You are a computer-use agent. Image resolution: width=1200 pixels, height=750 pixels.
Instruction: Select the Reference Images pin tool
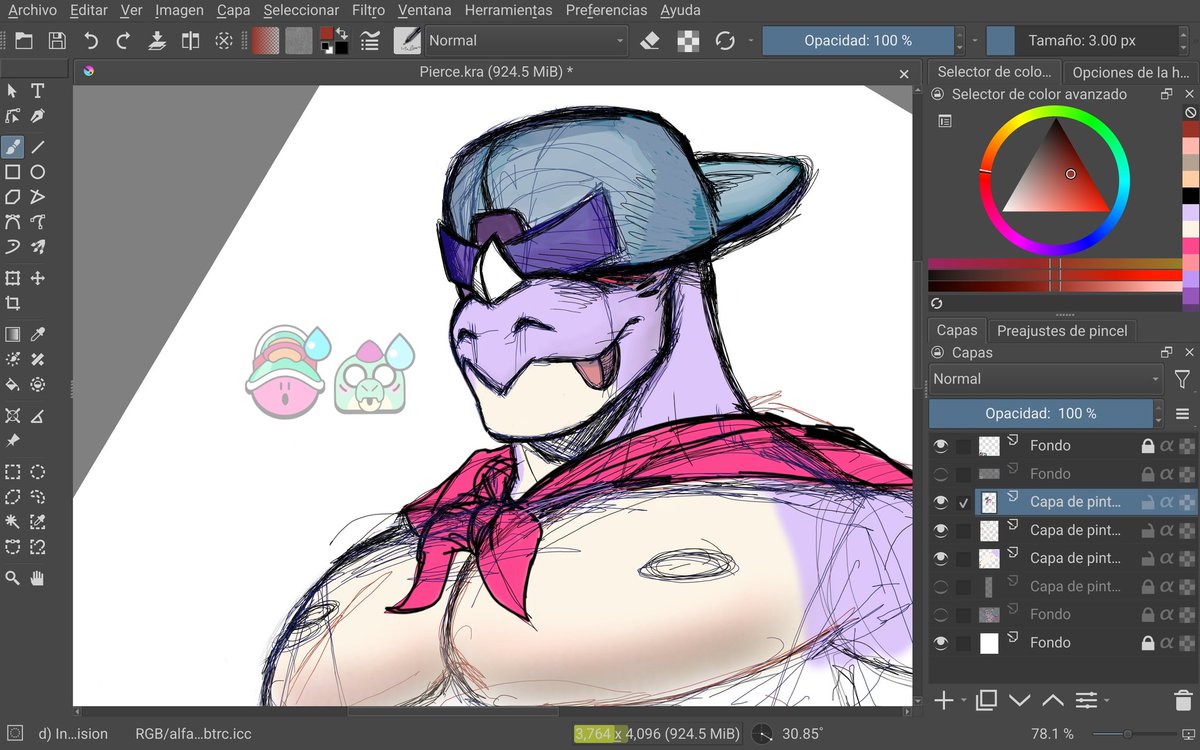[x=13, y=440]
